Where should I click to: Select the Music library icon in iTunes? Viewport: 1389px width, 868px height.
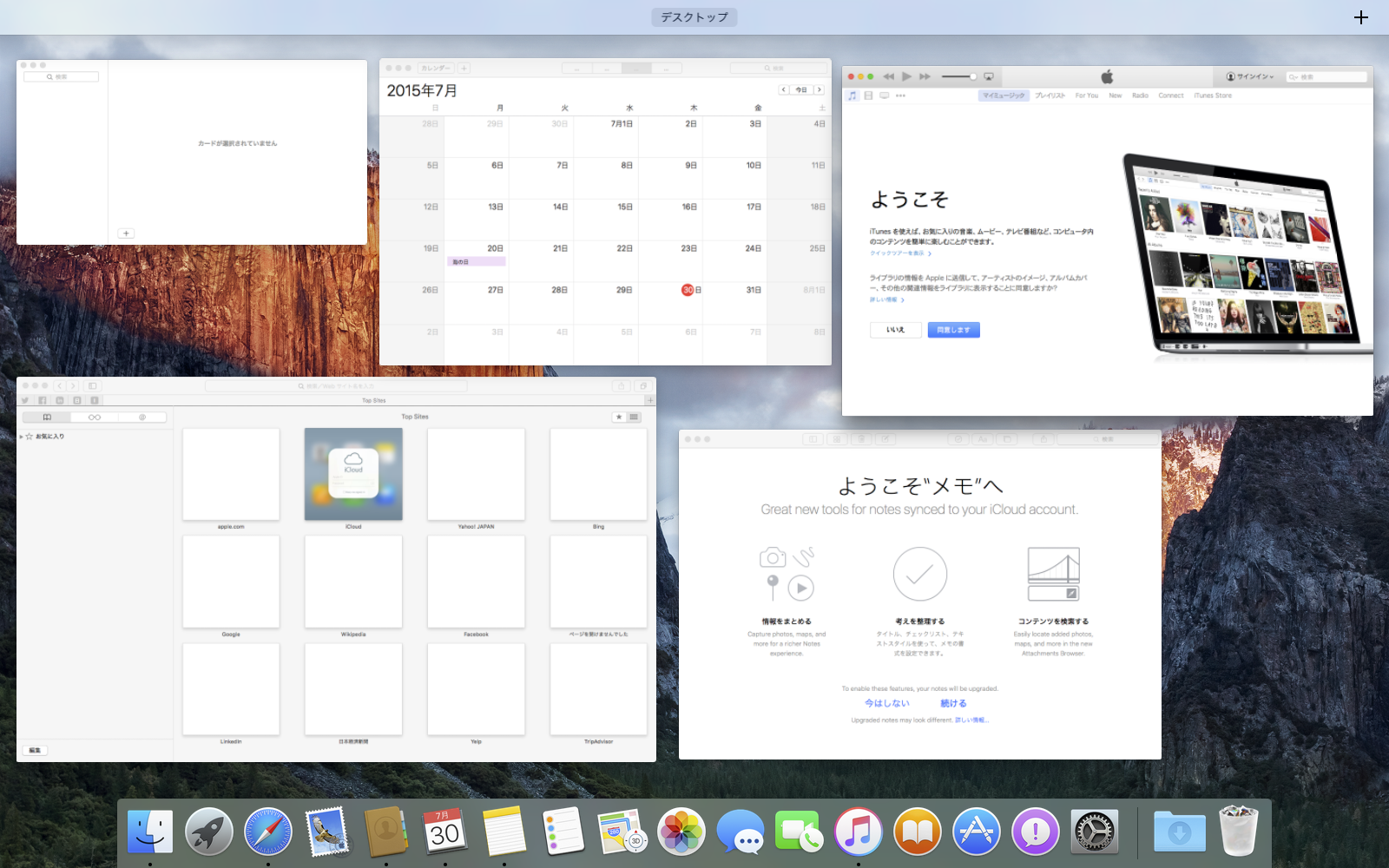tap(852, 95)
